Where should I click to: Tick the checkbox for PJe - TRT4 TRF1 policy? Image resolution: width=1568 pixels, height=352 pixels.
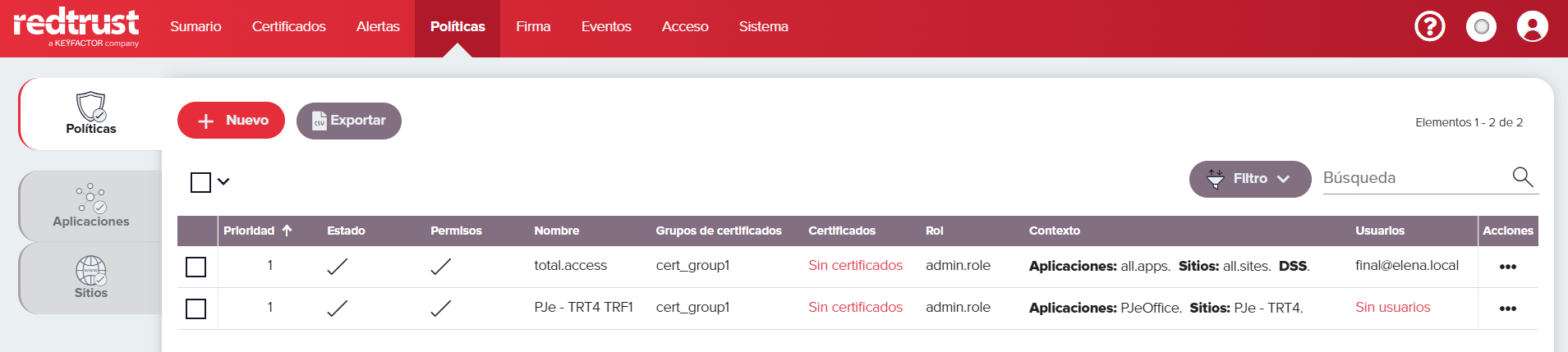click(x=195, y=309)
